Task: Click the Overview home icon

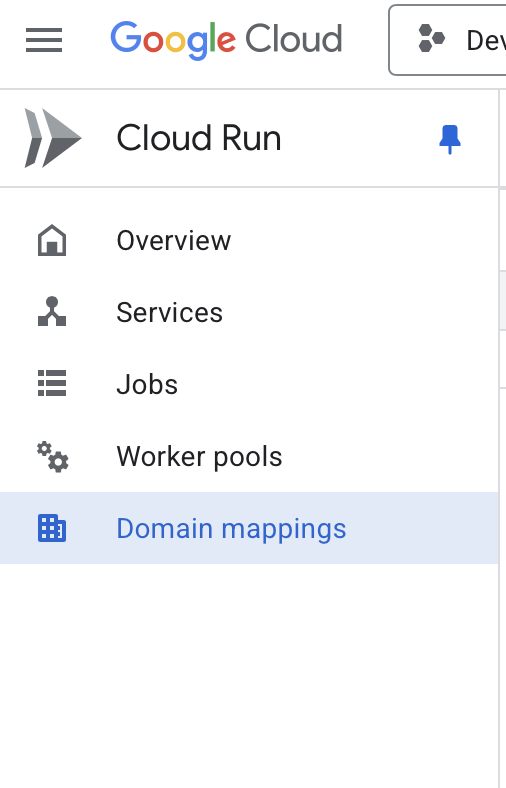Action: point(52,241)
